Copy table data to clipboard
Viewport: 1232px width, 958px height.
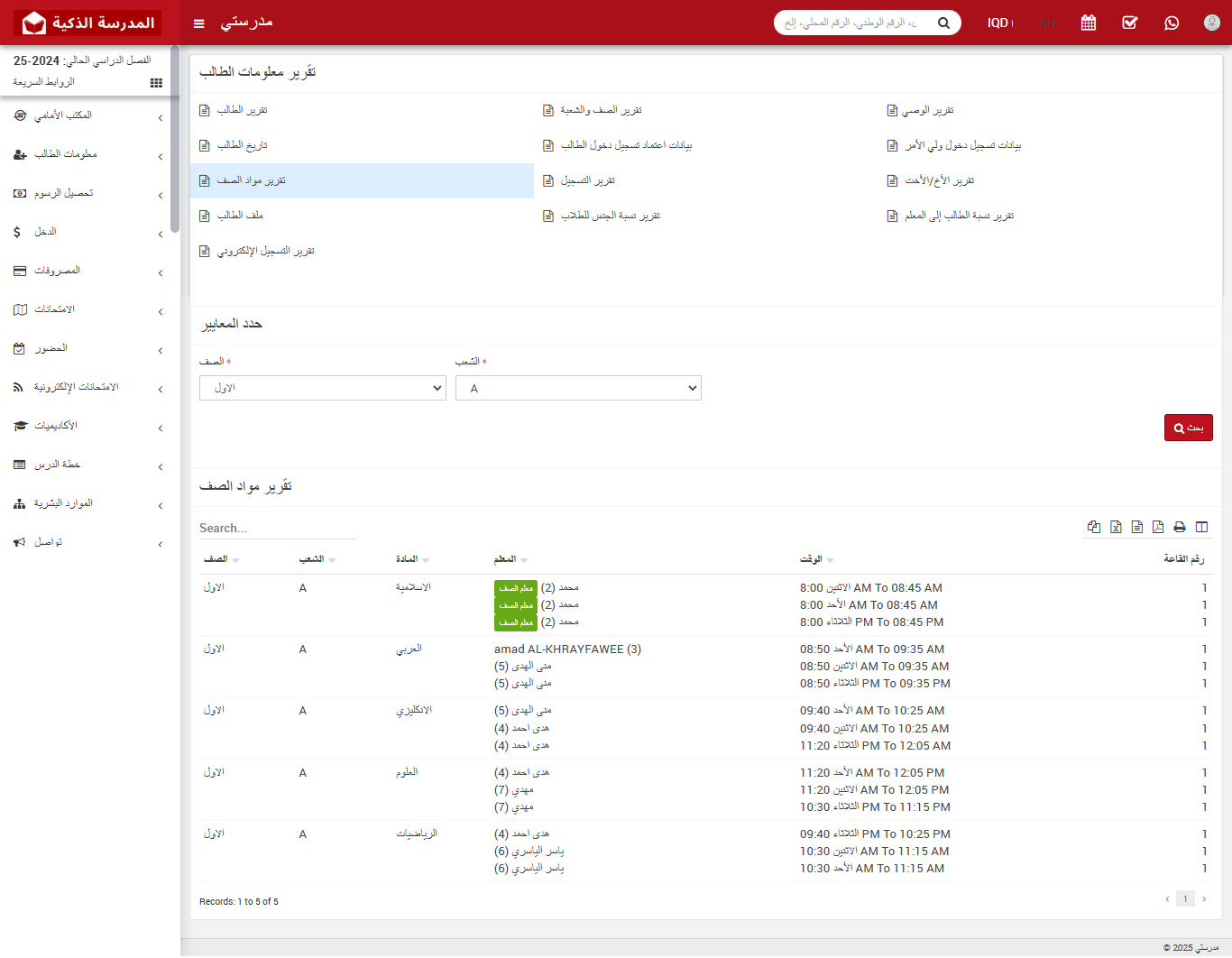point(1094,527)
